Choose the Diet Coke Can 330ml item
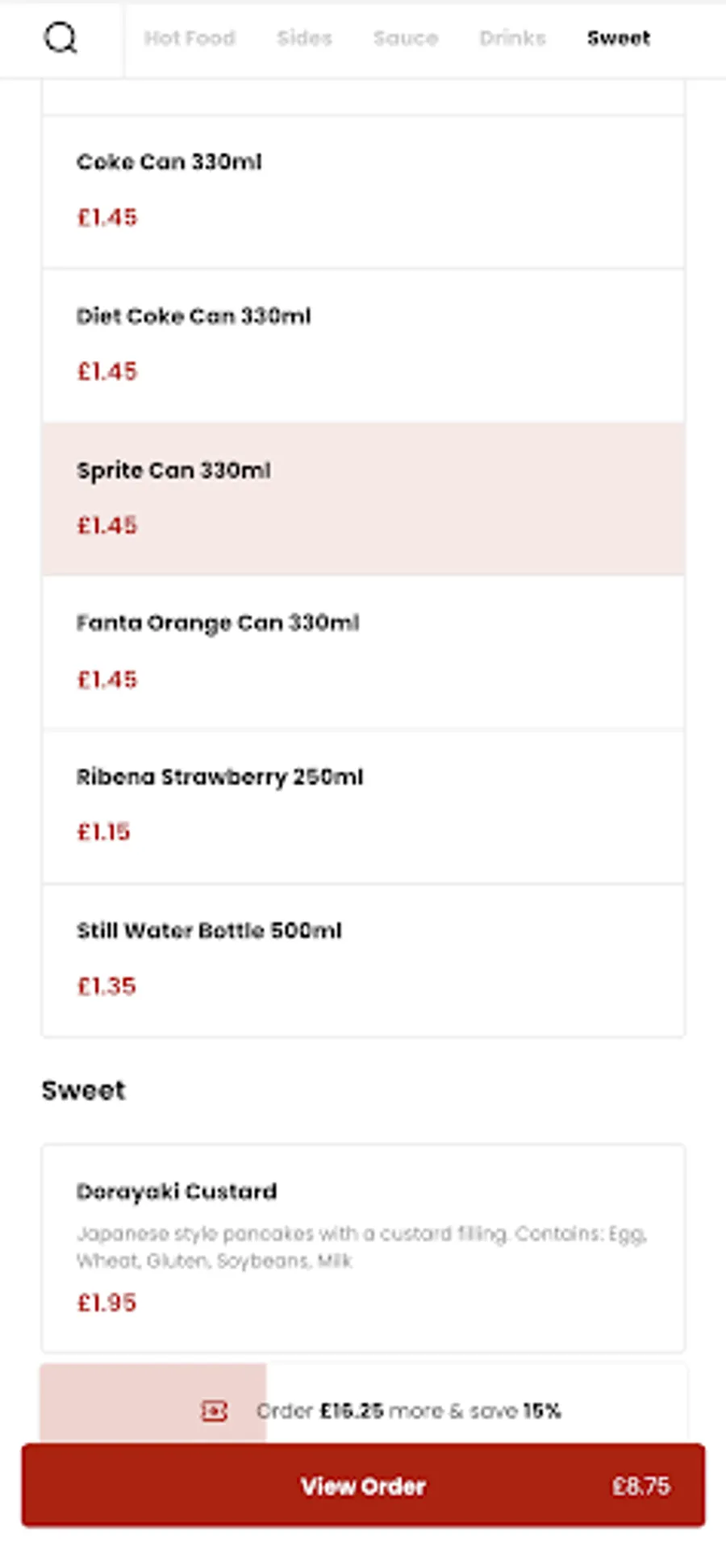 coord(363,345)
